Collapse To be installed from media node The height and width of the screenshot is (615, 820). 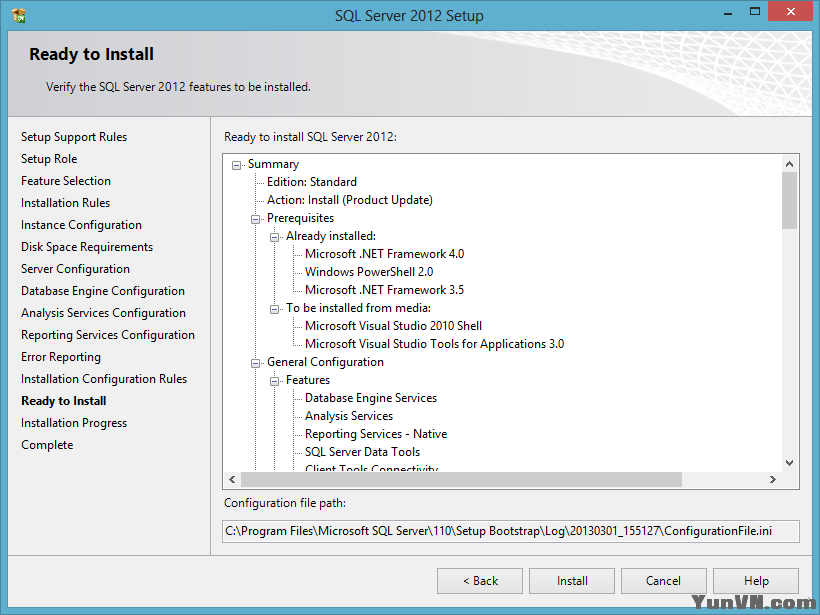[x=274, y=309]
